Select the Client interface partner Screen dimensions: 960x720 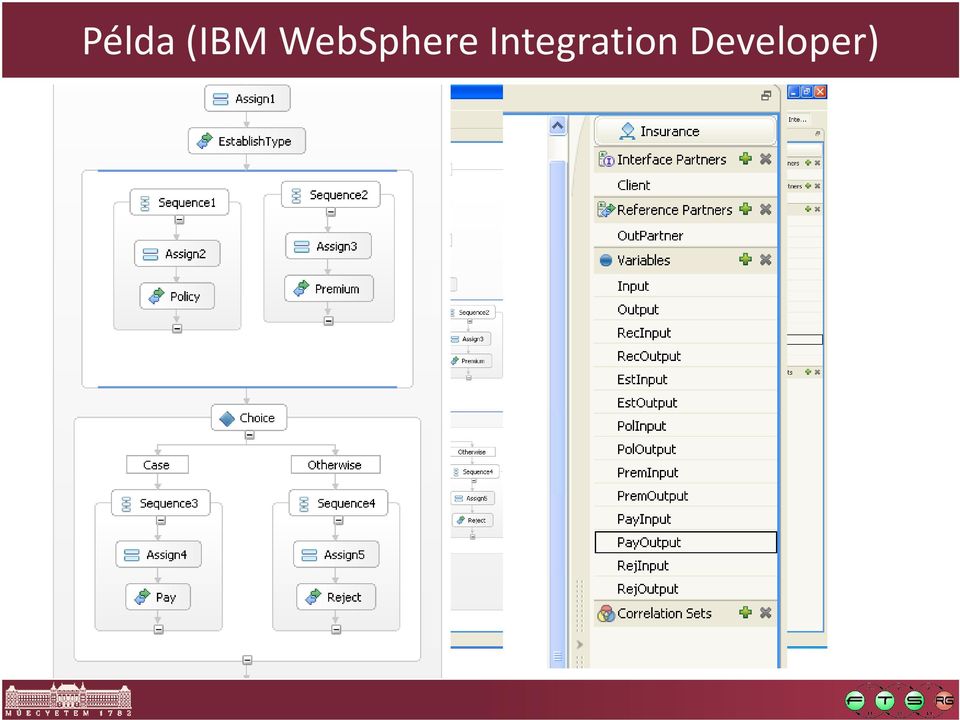pos(685,185)
